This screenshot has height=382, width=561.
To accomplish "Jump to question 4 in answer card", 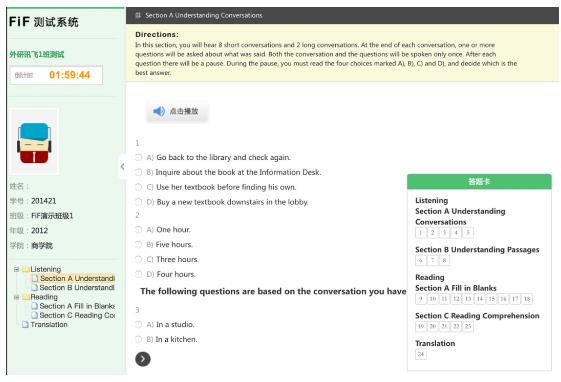I will (x=456, y=233).
